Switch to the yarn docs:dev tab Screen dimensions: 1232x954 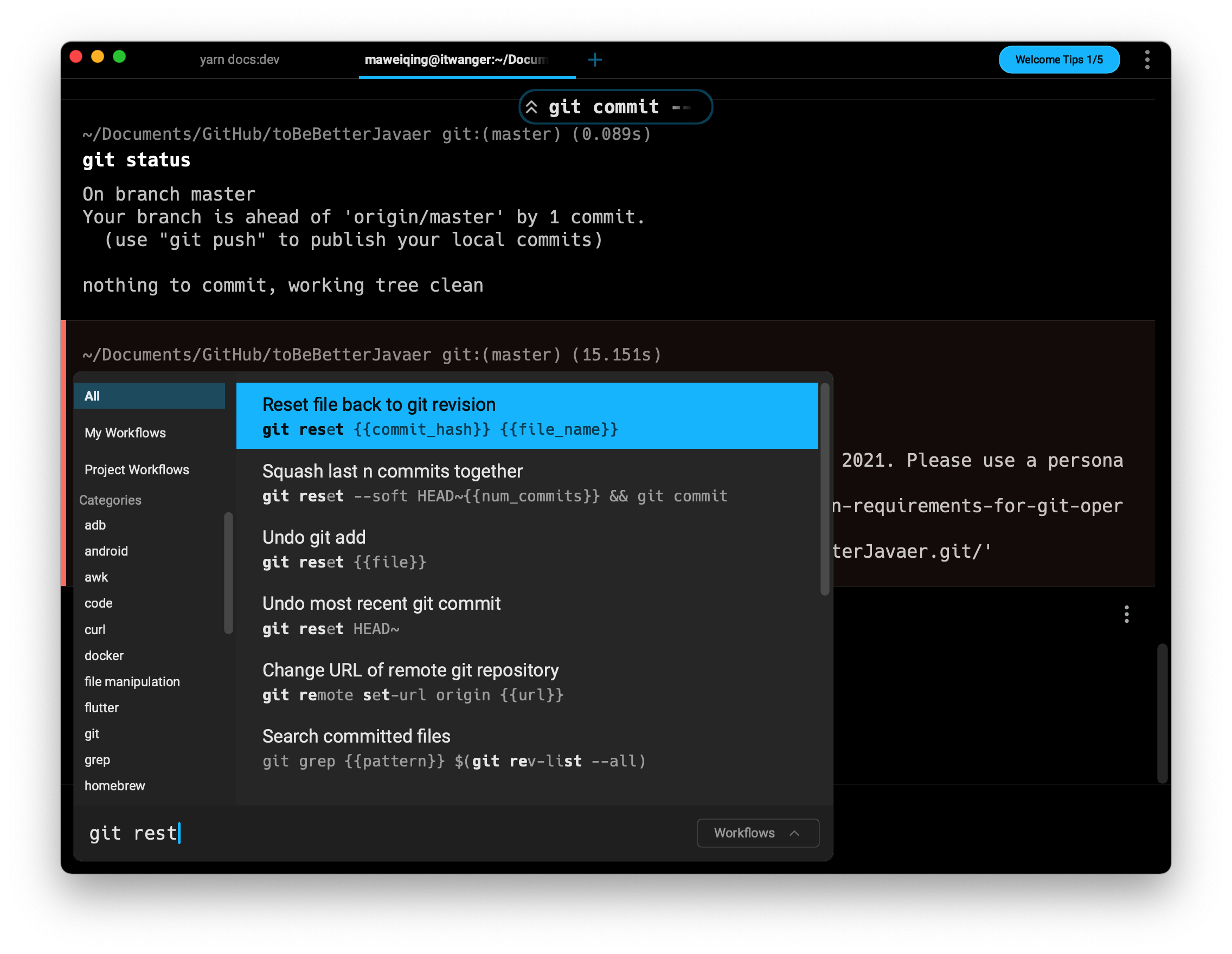(x=239, y=59)
